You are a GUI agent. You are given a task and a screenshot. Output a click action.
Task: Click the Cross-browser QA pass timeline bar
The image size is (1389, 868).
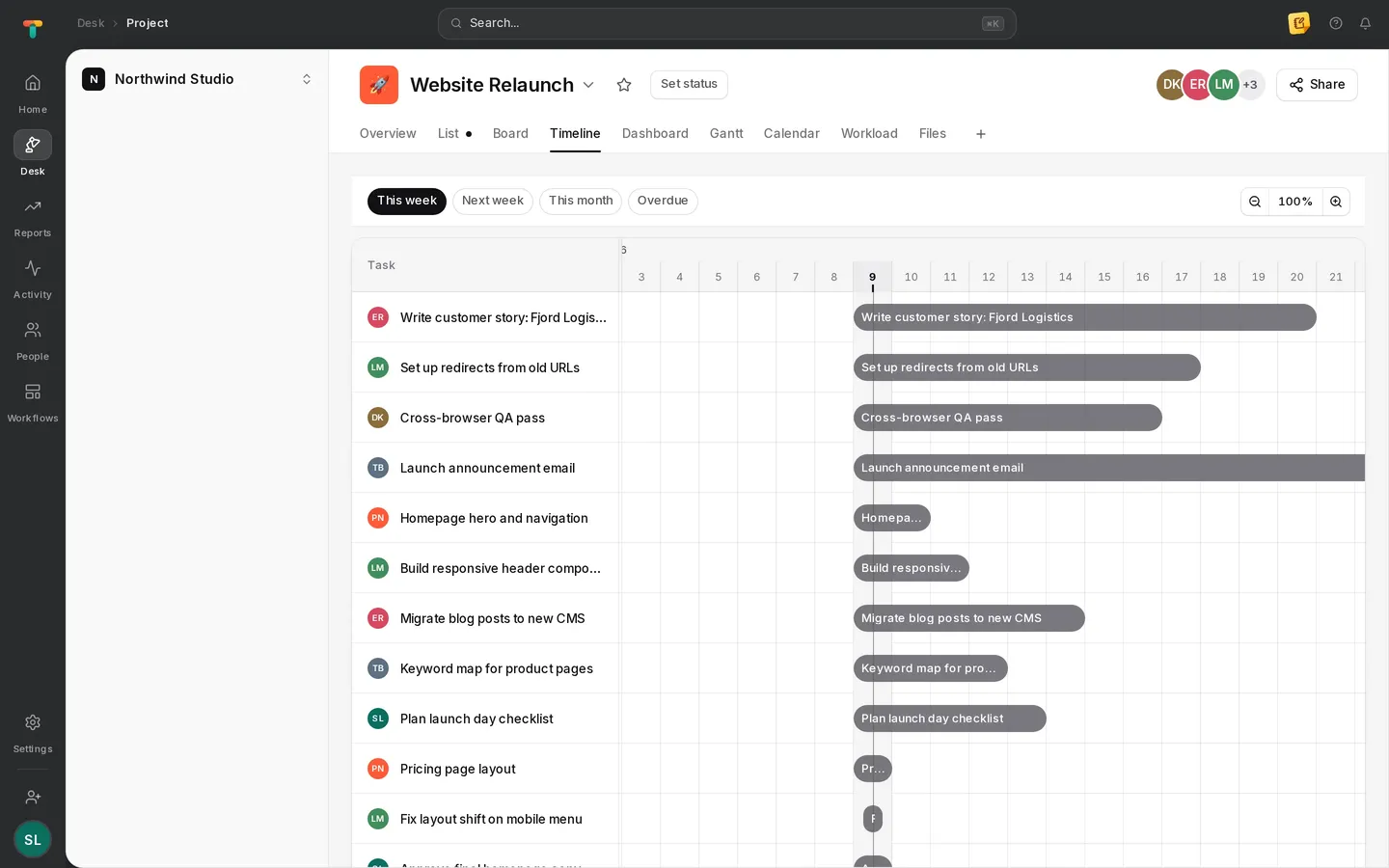pyautogui.click(x=1008, y=418)
